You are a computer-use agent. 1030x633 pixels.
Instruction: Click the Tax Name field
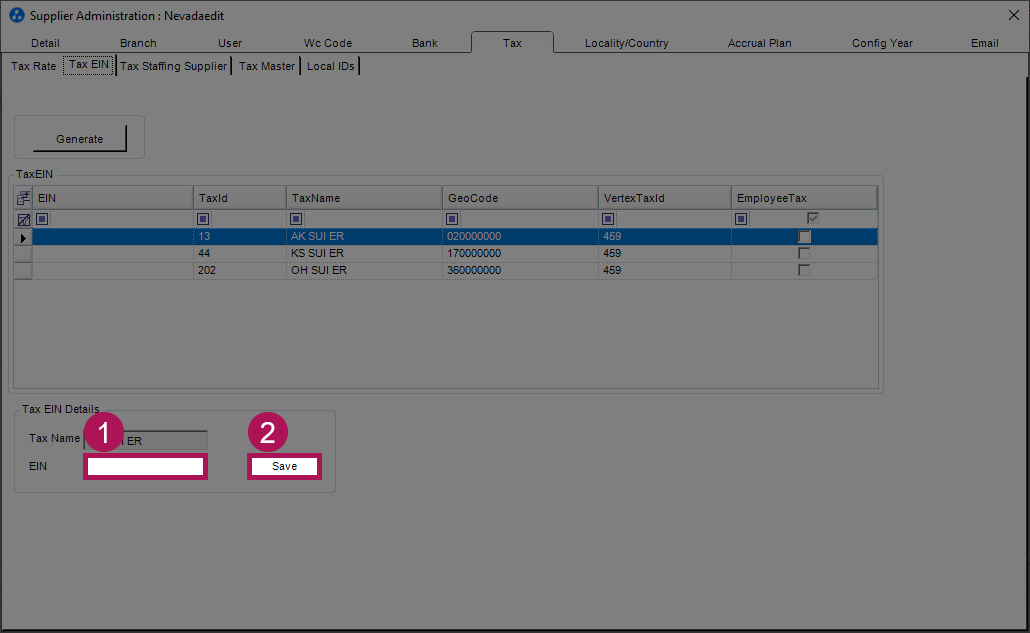(146, 441)
